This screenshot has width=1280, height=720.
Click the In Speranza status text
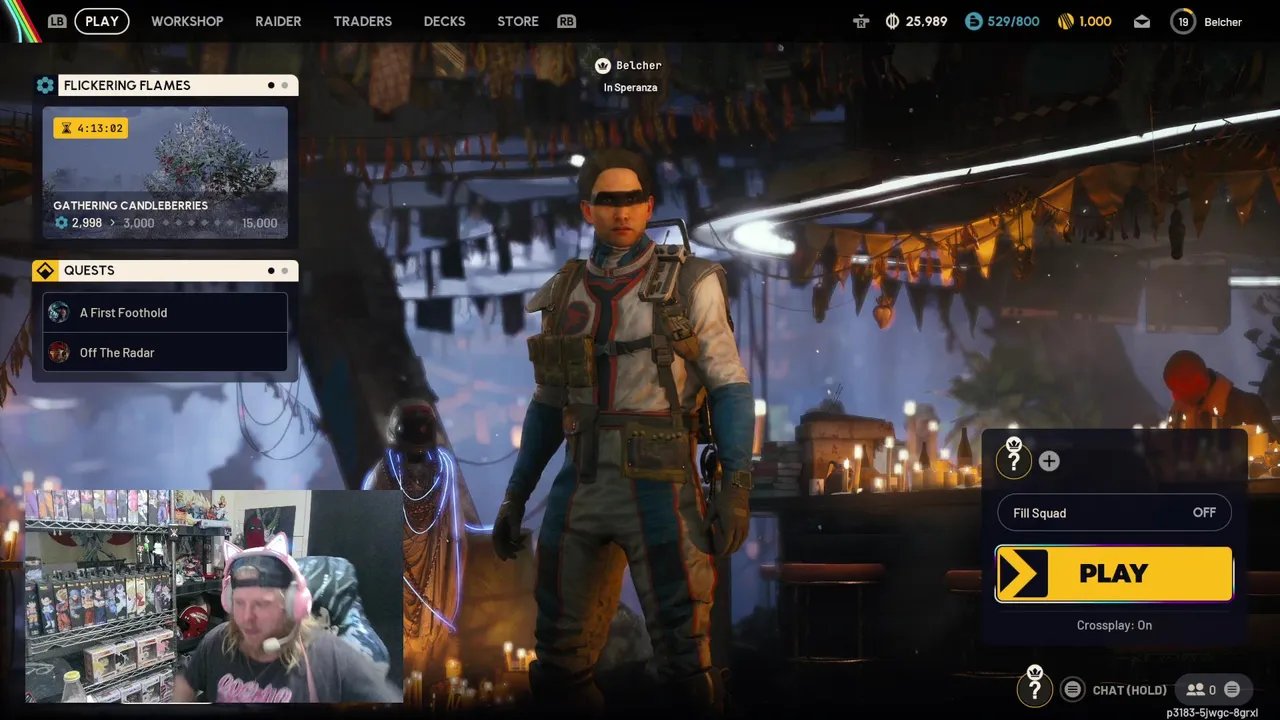tap(630, 88)
